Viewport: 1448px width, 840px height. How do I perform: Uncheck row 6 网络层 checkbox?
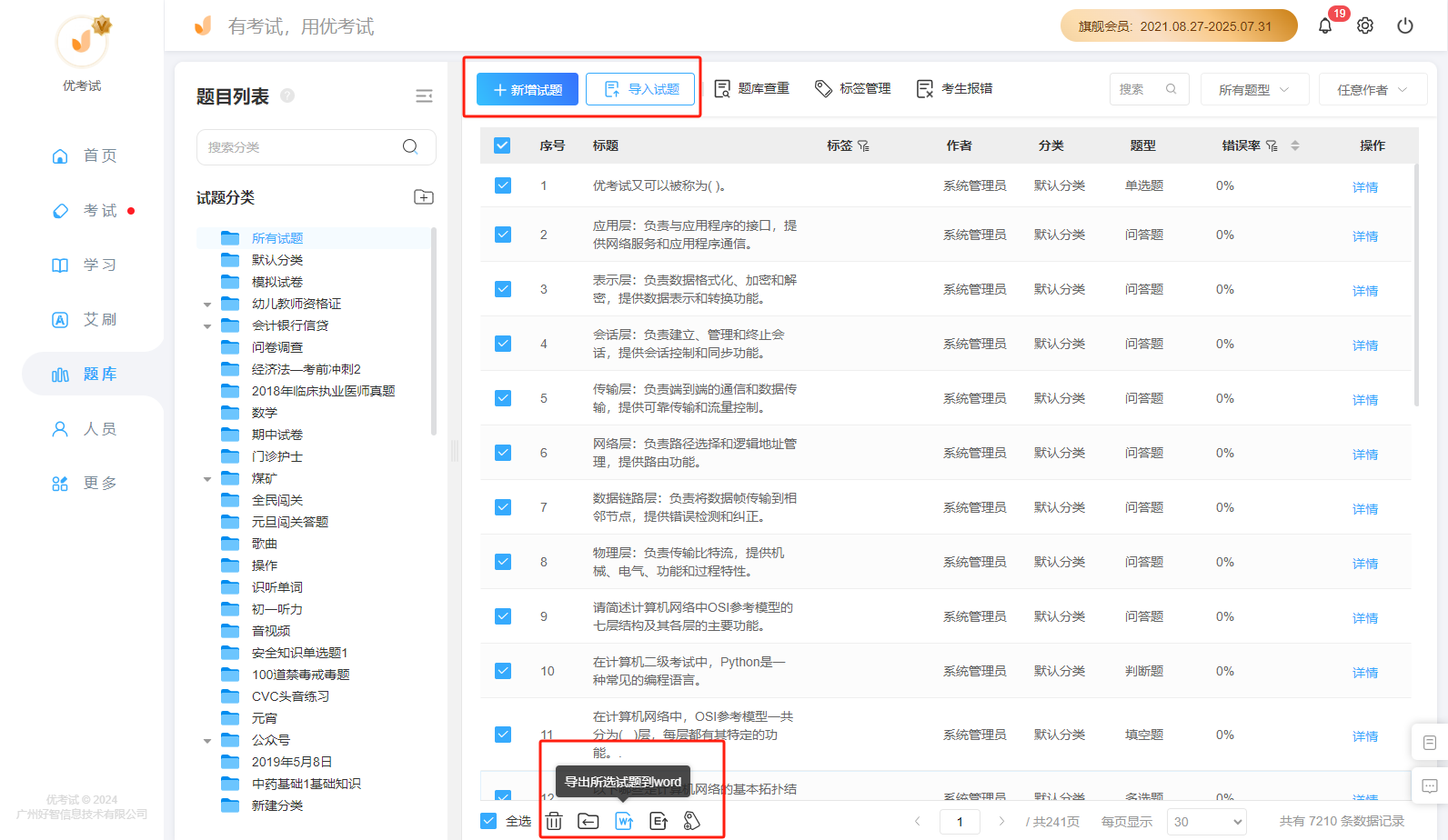(503, 453)
